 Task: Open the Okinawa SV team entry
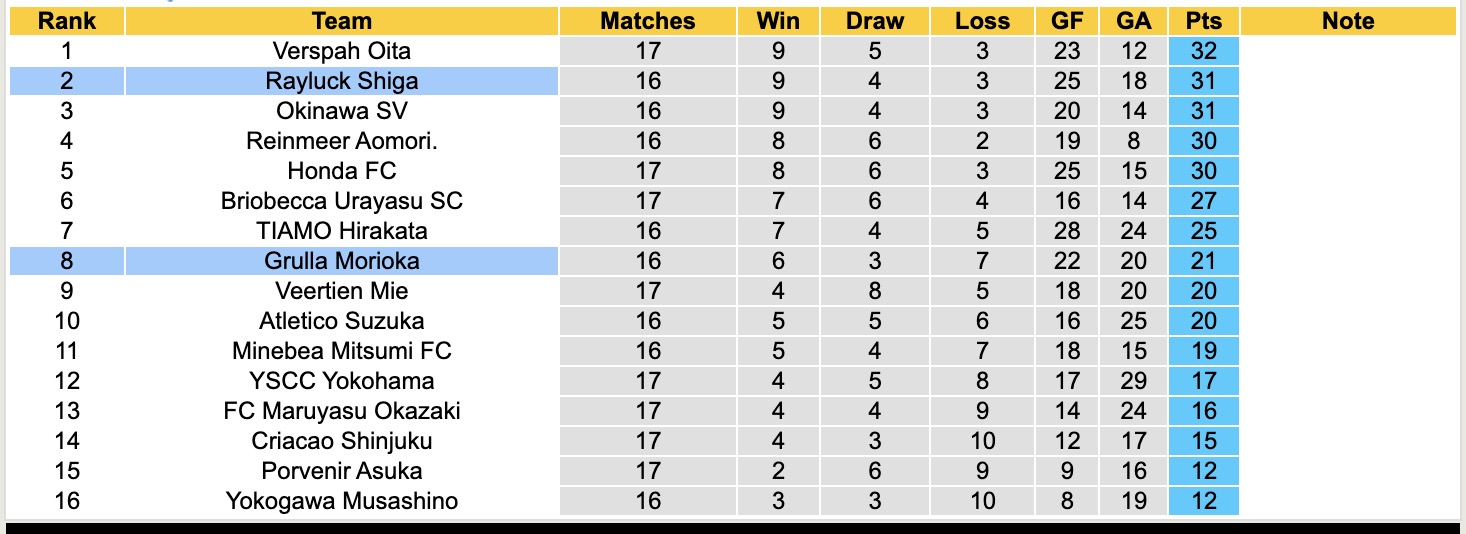click(x=342, y=111)
